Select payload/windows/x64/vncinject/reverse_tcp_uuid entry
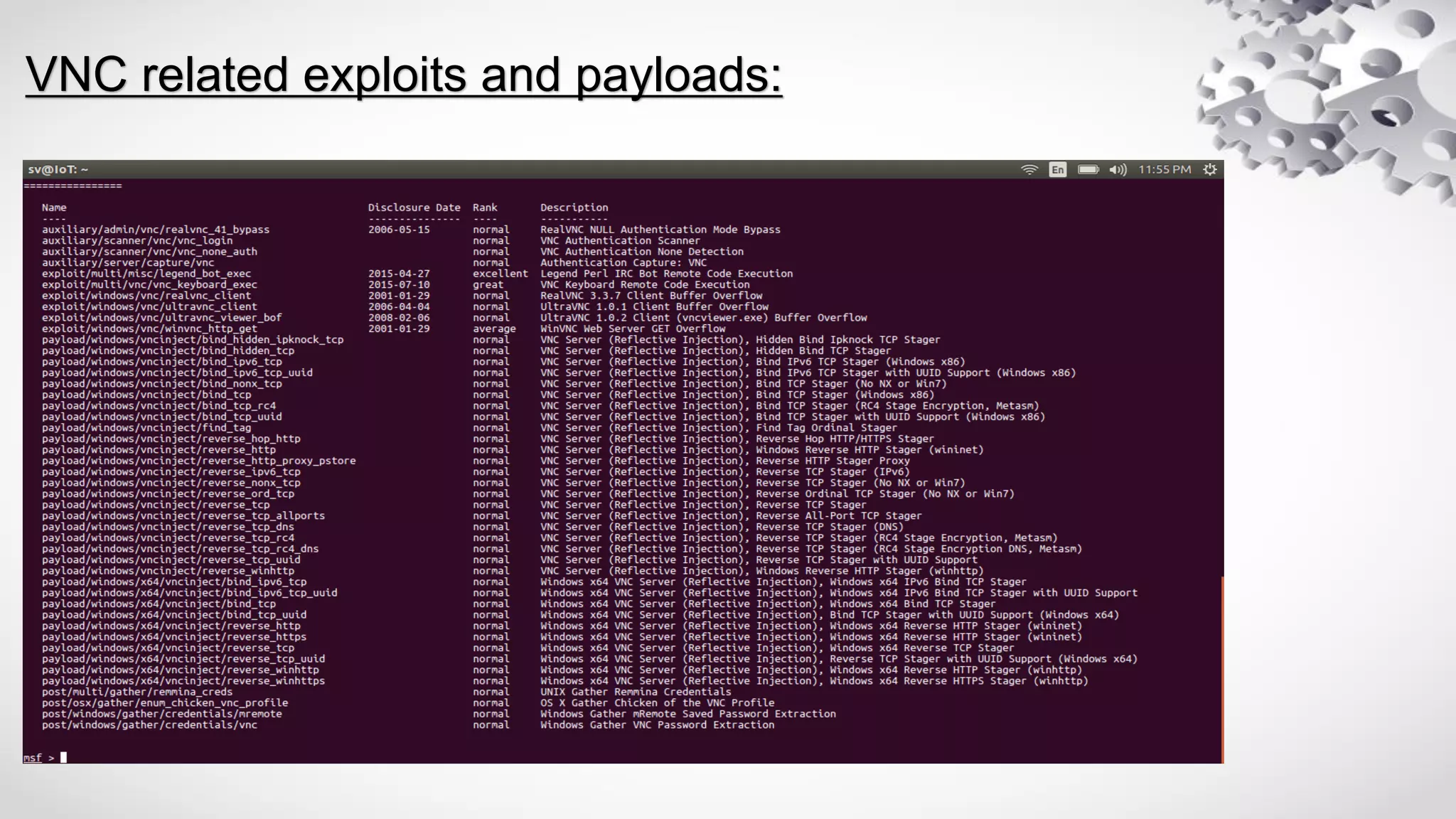Image resolution: width=1456 pixels, height=819 pixels. click(x=183, y=659)
